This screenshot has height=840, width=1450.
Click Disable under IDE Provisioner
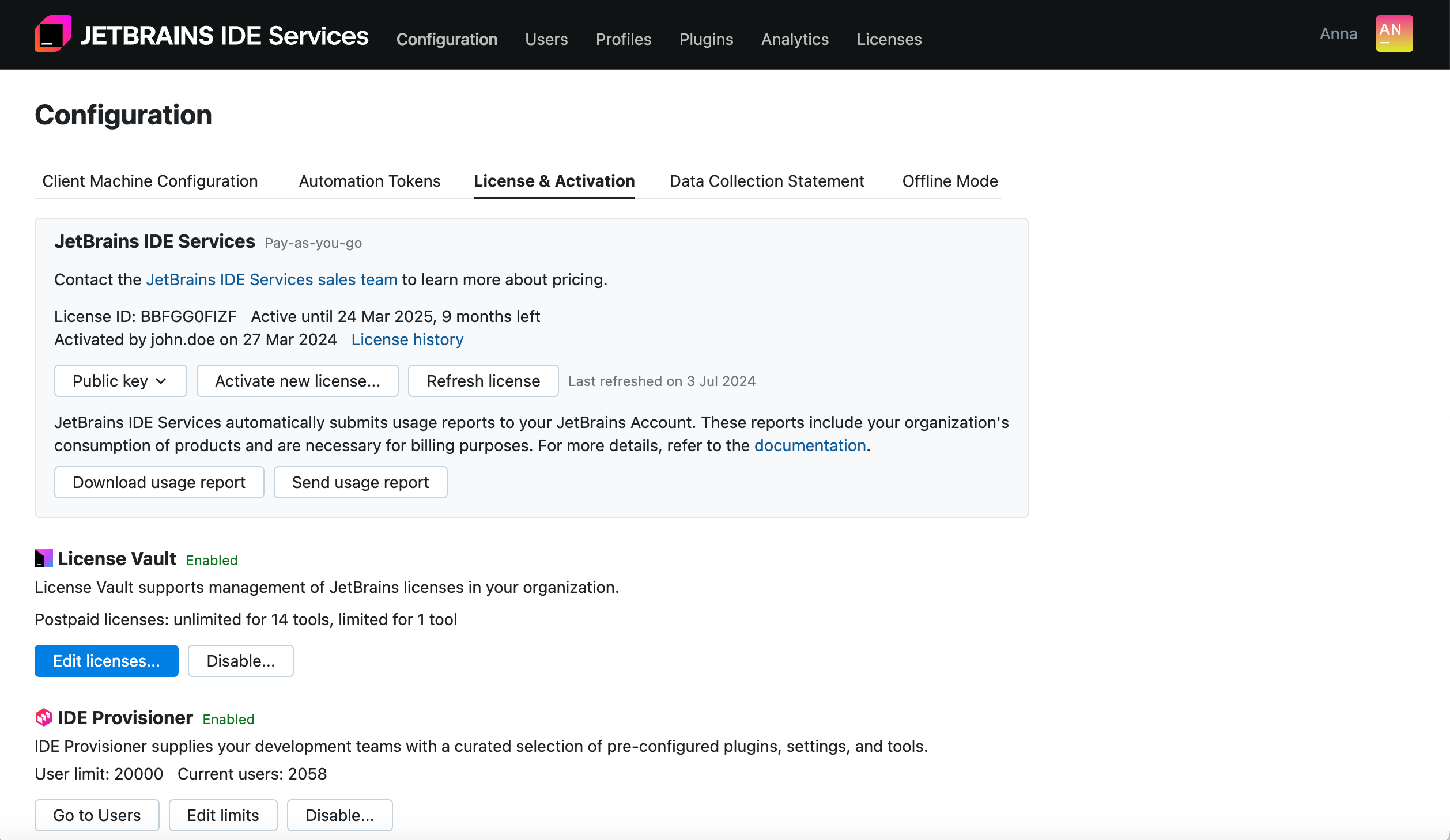click(340, 815)
